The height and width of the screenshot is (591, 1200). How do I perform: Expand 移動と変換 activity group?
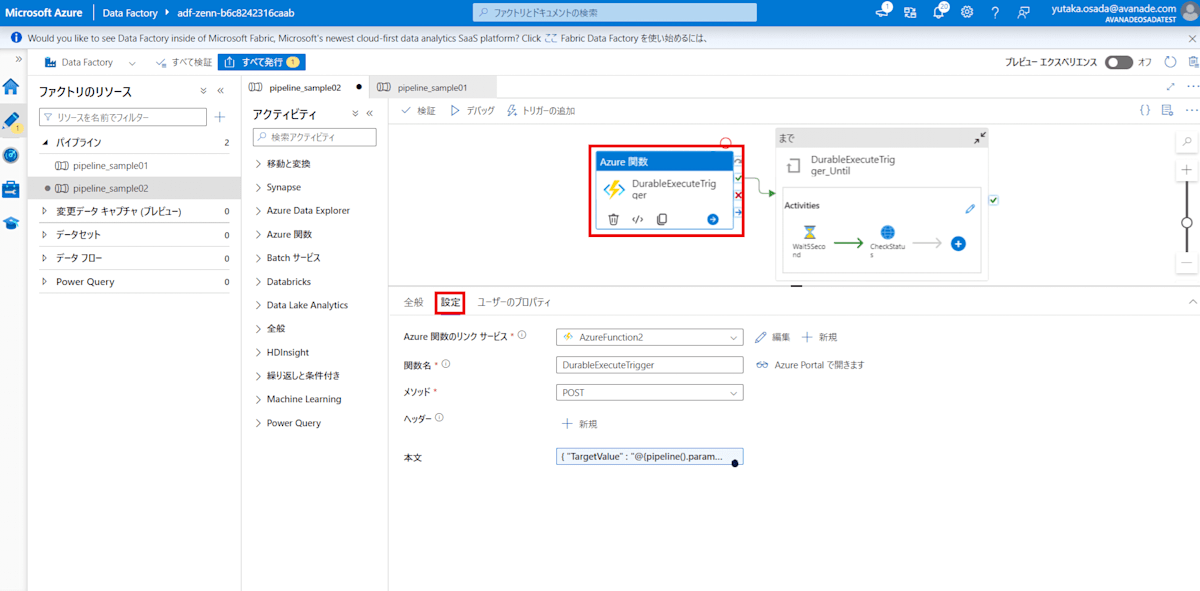[258, 163]
